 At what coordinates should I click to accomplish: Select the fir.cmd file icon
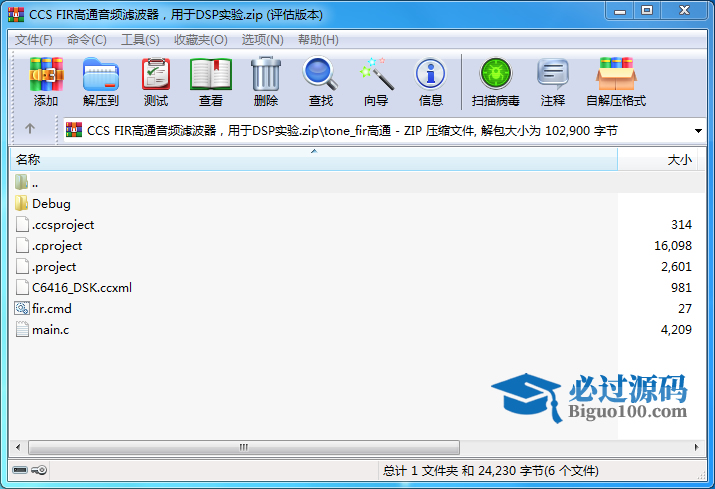(21, 308)
